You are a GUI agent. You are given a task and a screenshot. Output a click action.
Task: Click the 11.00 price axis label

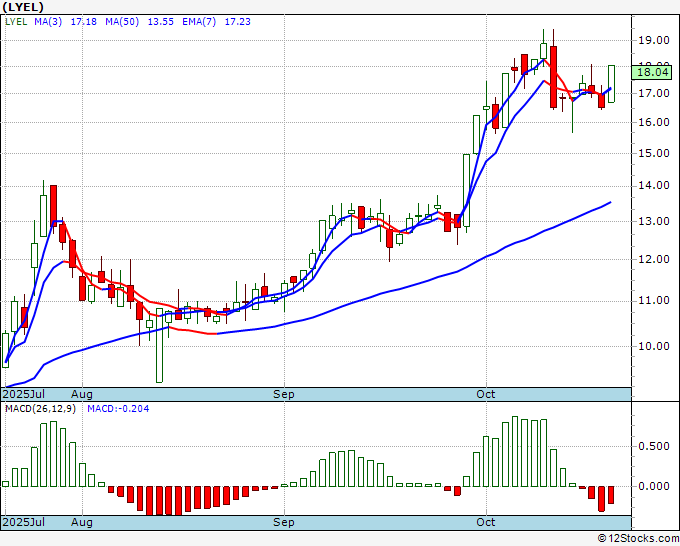tap(654, 301)
